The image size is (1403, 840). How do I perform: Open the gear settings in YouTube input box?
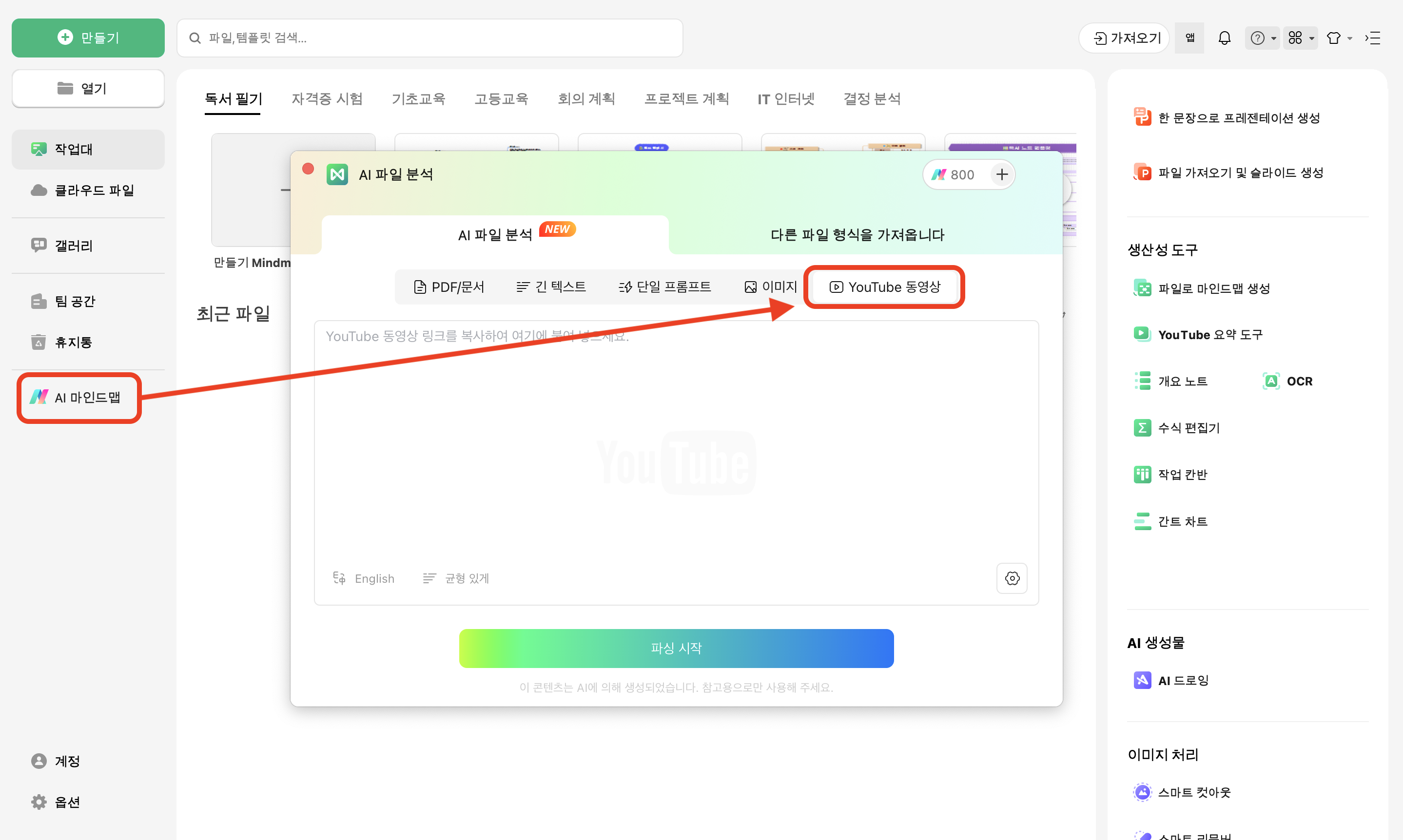click(1012, 578)
